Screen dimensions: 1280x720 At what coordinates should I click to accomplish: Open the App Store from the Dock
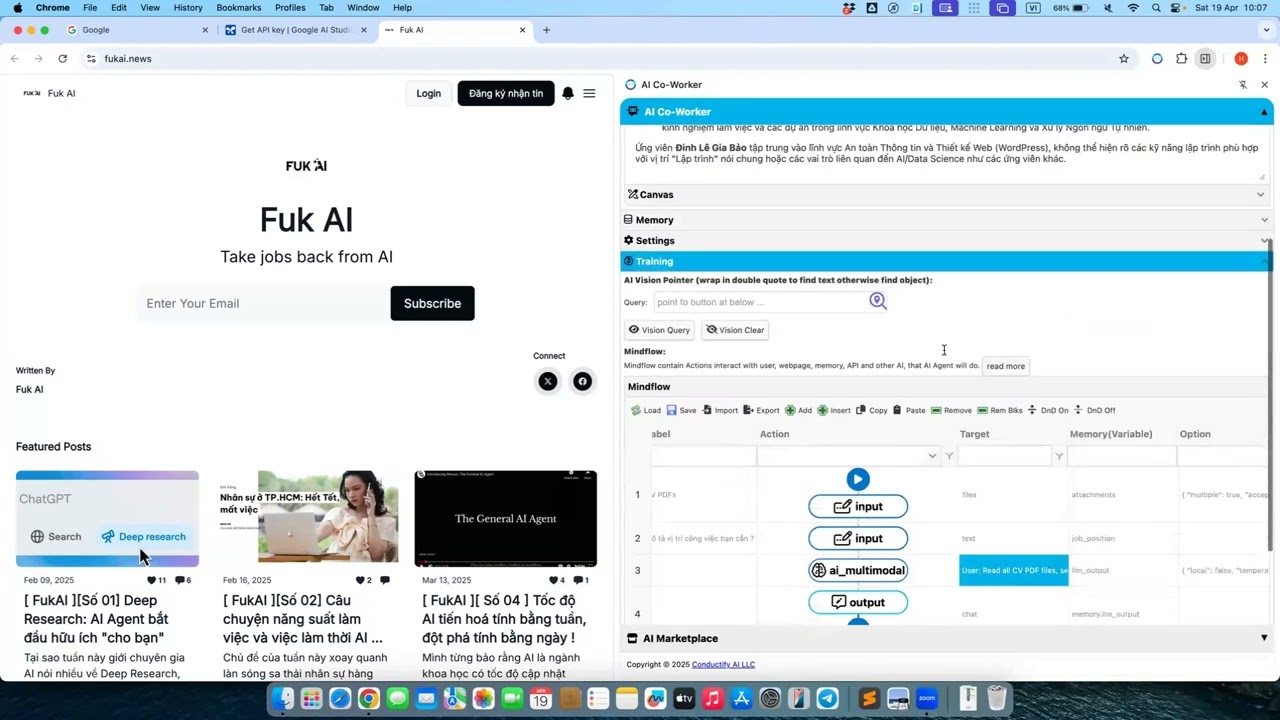coord(741,698)
